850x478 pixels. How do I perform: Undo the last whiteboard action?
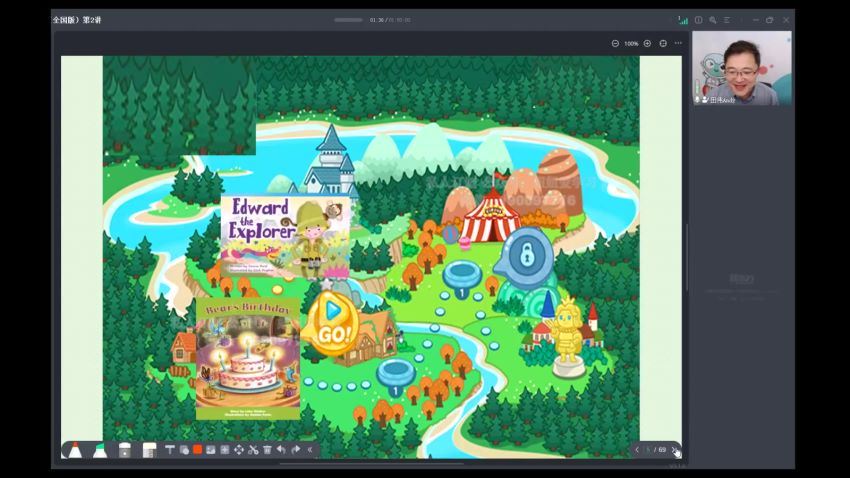pos(281,450)
